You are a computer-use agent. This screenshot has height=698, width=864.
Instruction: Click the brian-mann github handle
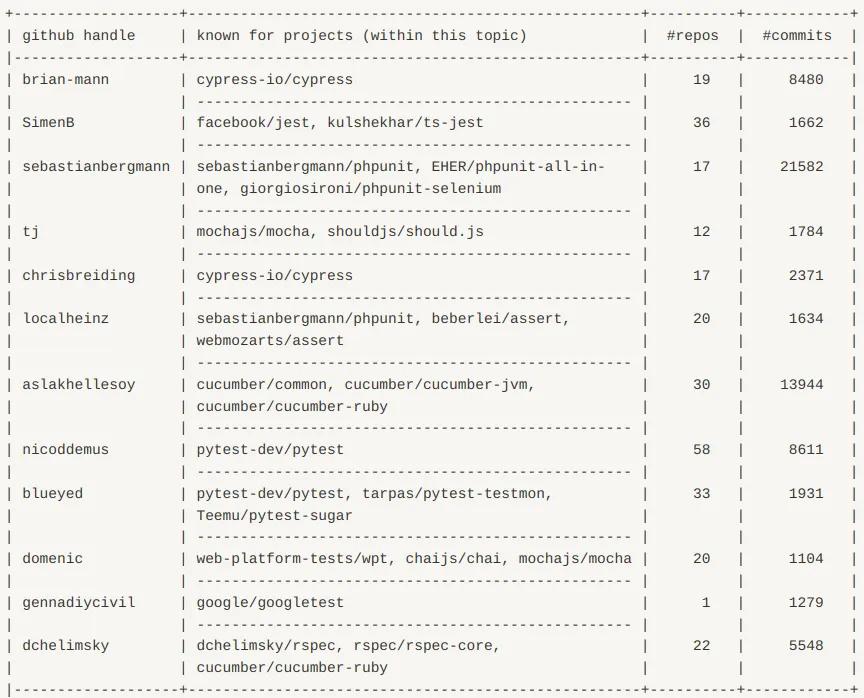tap(66, 80)
